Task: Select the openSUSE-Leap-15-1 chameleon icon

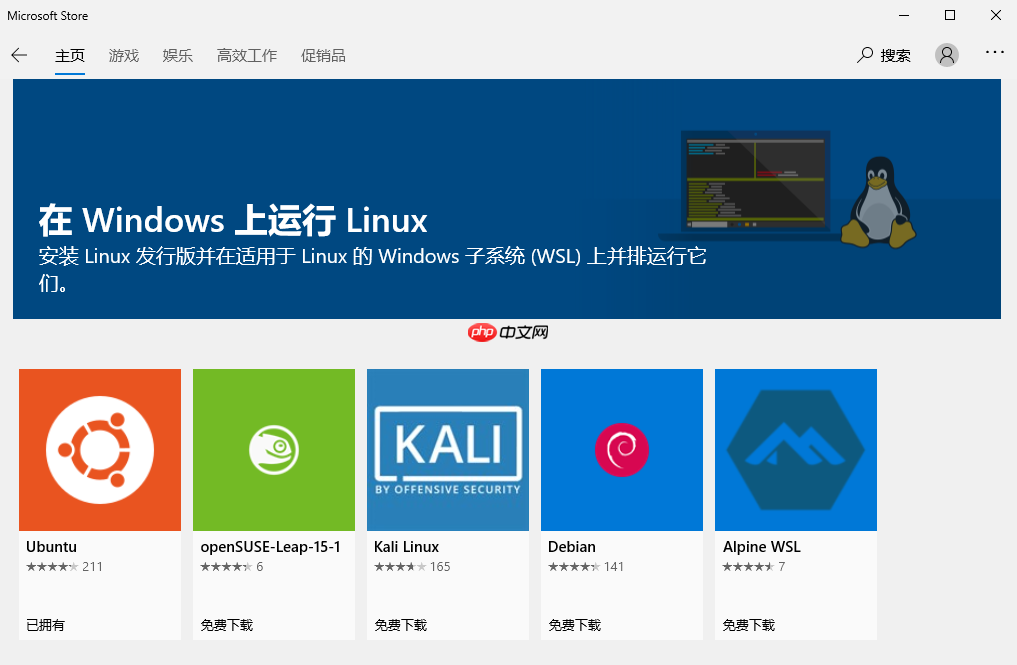Action: 273,449
